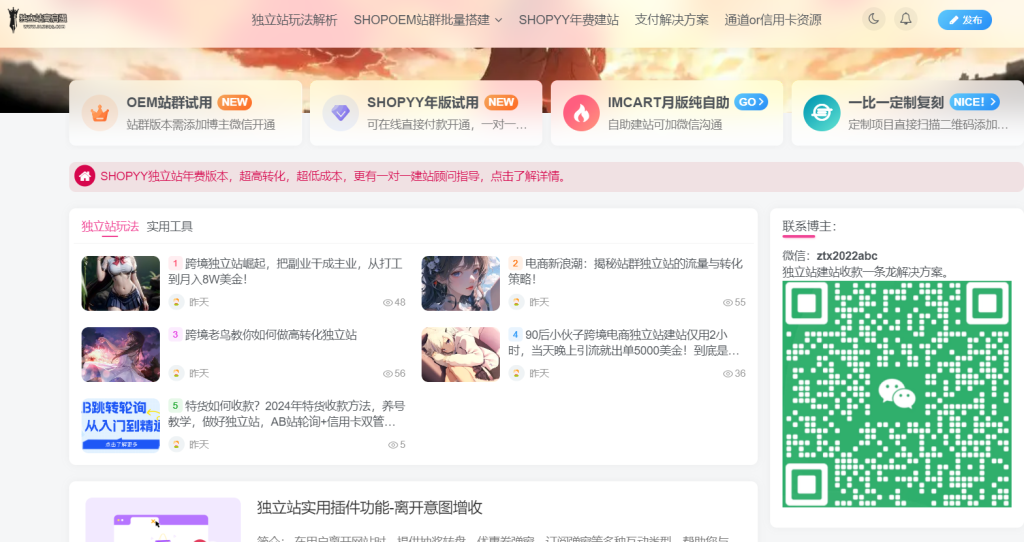Click rank badge 2 before 电商新浪潮

coord(515,263)
